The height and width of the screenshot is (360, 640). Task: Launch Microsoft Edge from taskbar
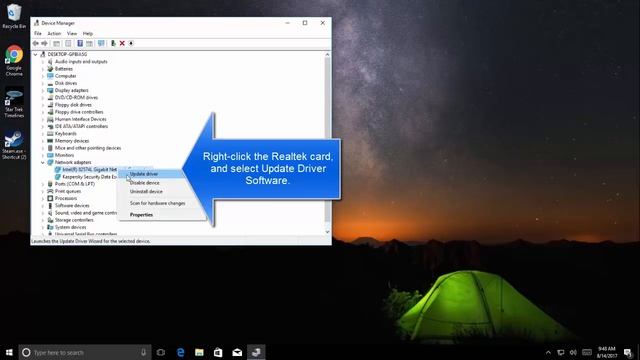180,352
